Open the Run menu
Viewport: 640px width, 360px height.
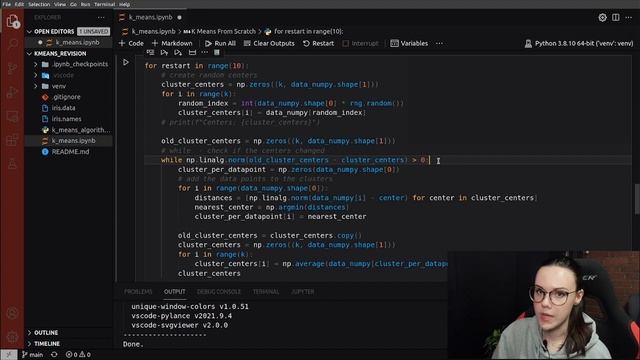85,4
